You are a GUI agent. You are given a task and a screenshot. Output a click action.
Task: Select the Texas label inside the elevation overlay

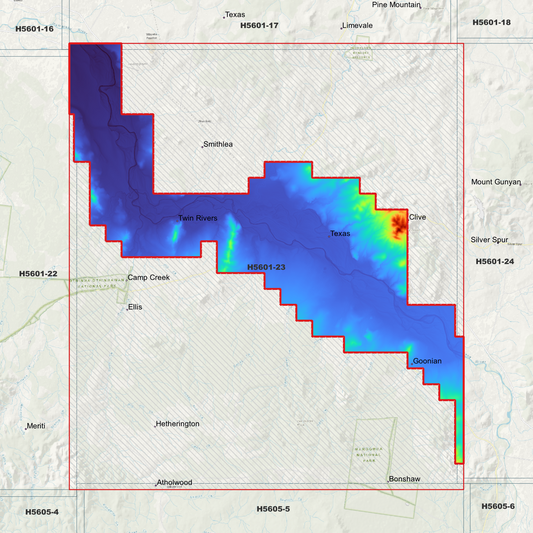click(x=340, y=234)
